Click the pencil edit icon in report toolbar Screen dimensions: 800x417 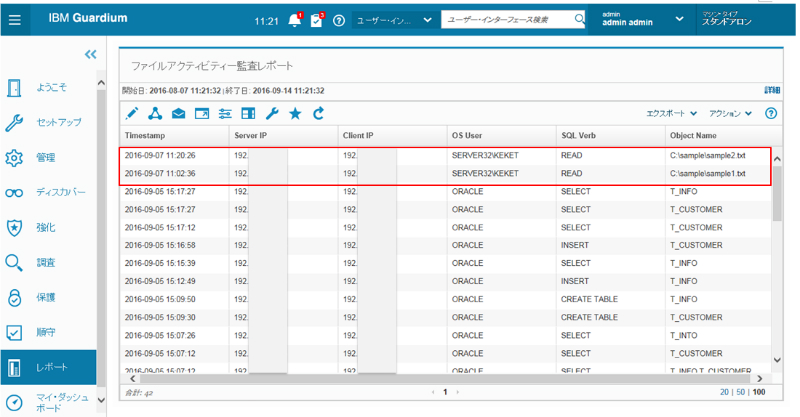pos(131,114)
